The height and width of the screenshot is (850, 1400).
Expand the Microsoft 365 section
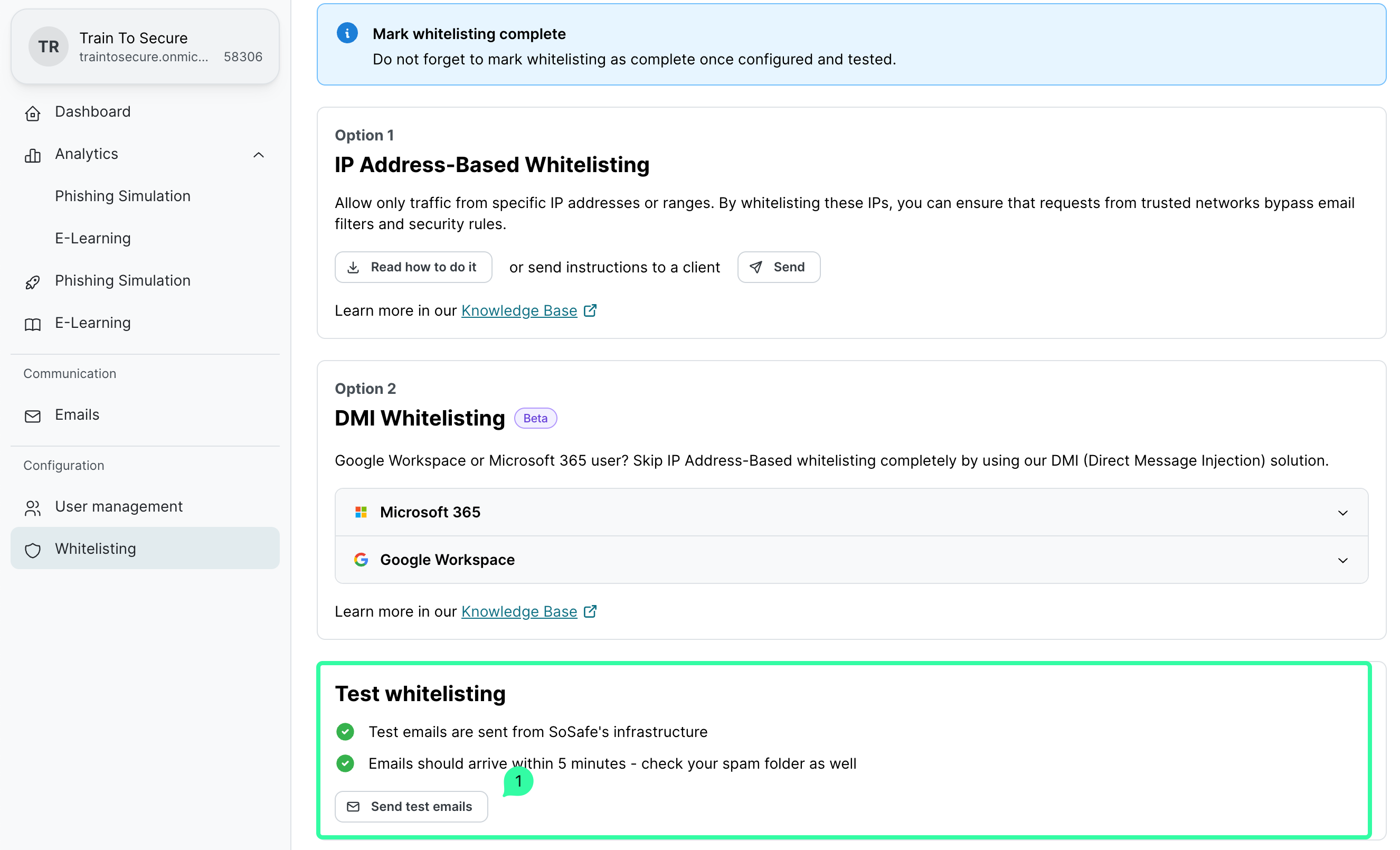point(1342,513)
